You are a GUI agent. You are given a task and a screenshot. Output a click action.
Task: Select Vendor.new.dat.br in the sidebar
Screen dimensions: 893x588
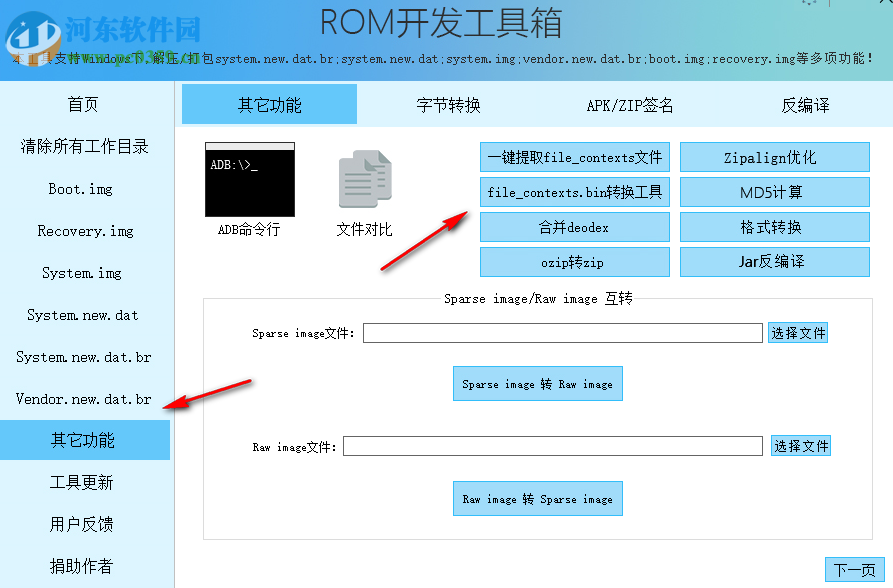tap(85, 398)
